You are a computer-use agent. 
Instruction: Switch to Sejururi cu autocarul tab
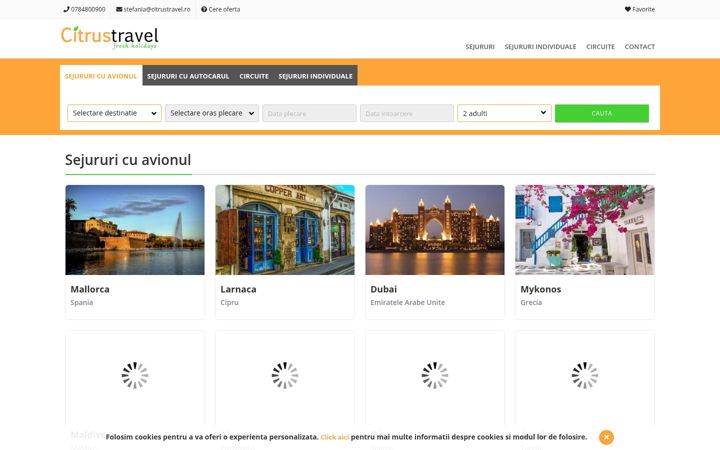tap(188, 76)
